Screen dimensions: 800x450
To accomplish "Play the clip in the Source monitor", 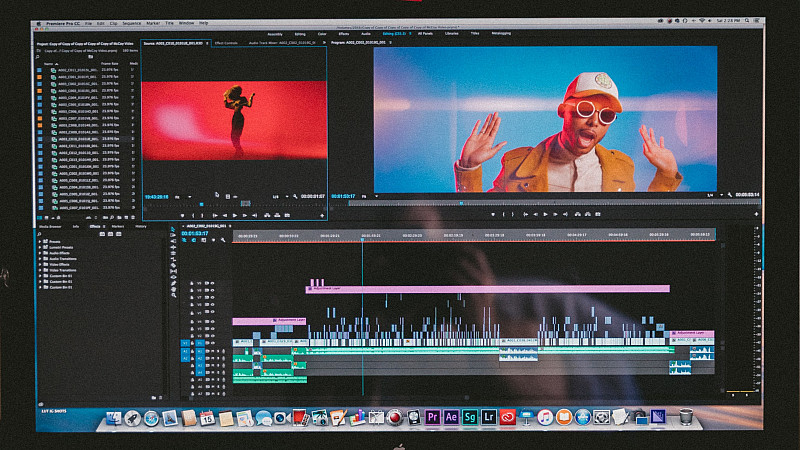I will click(235, 215).
